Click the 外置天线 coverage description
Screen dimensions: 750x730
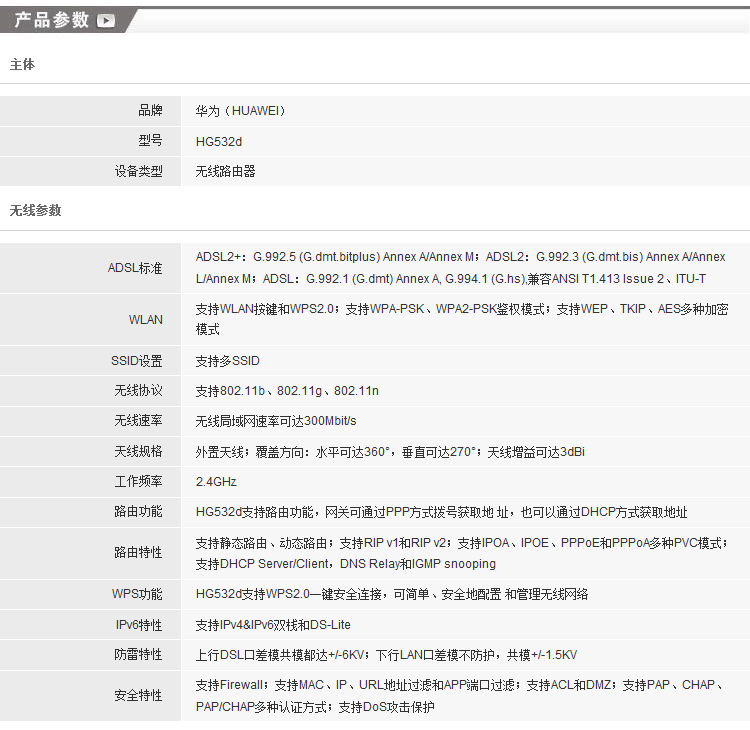390,452
